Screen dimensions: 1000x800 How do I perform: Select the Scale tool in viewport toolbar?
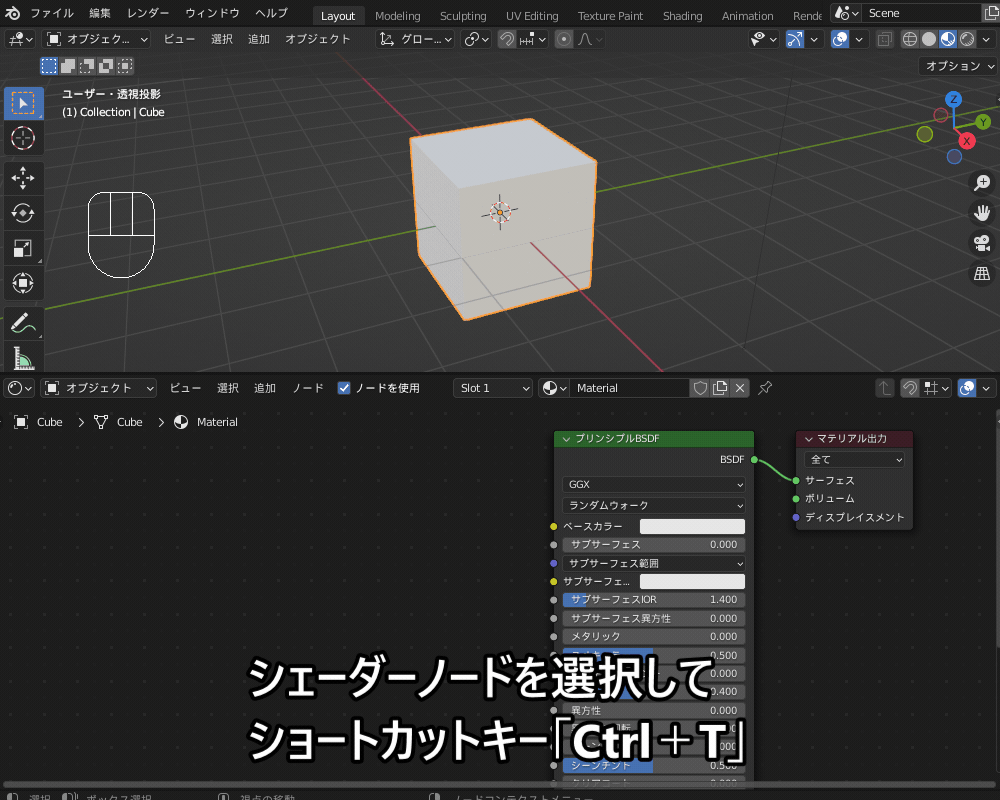tap(24, 248)
